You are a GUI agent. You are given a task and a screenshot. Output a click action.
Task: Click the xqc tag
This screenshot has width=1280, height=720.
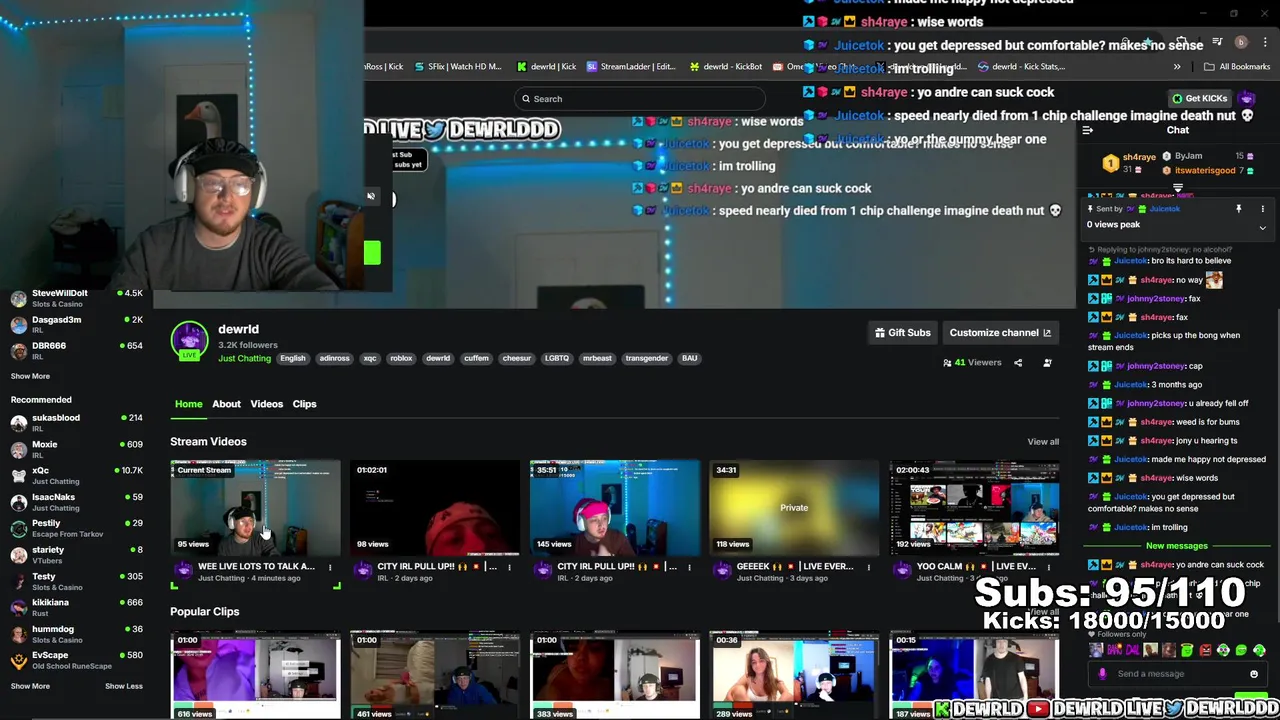[370, 359]
